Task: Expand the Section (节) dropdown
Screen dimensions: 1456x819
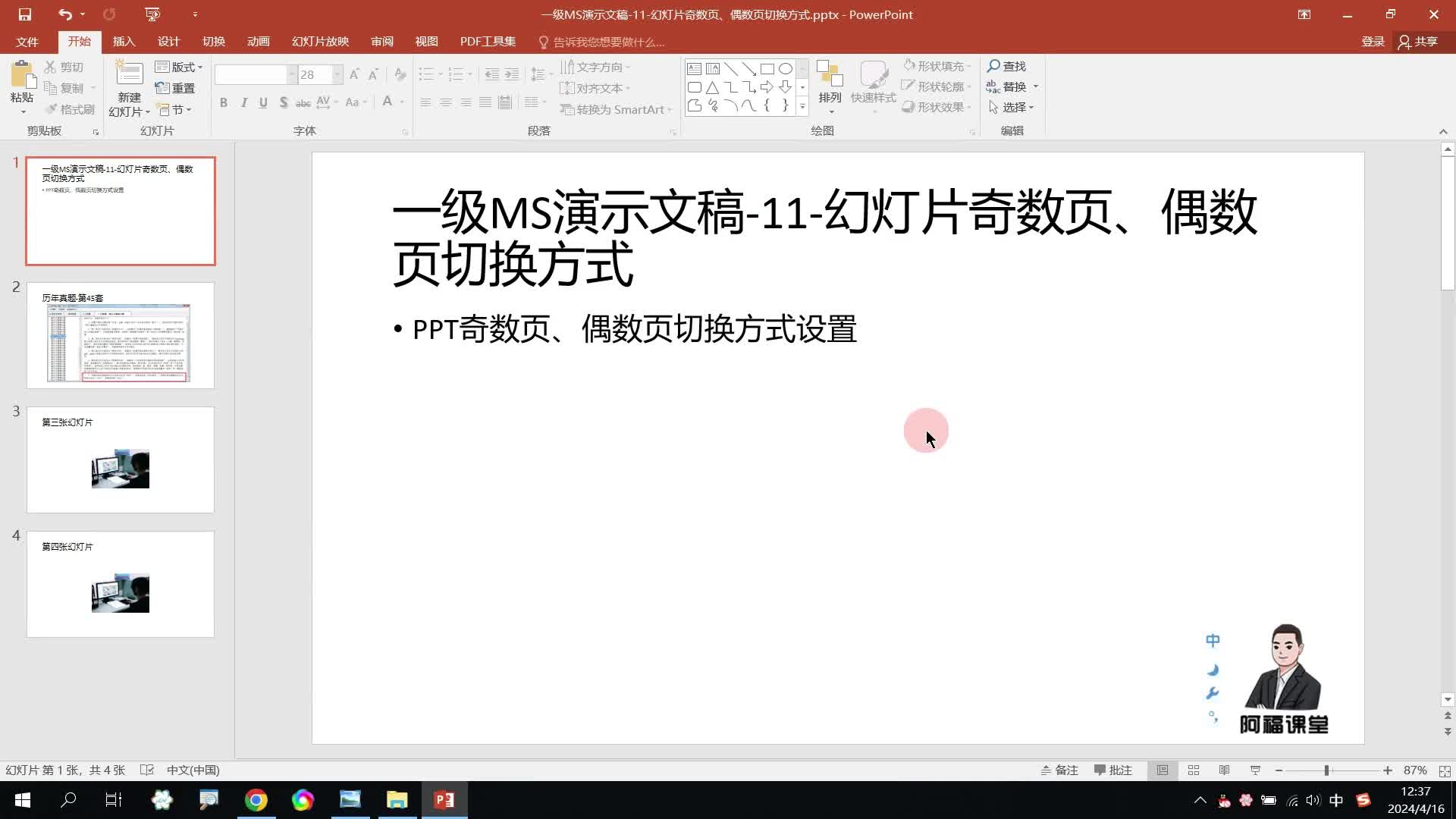Action: point(174,110)
